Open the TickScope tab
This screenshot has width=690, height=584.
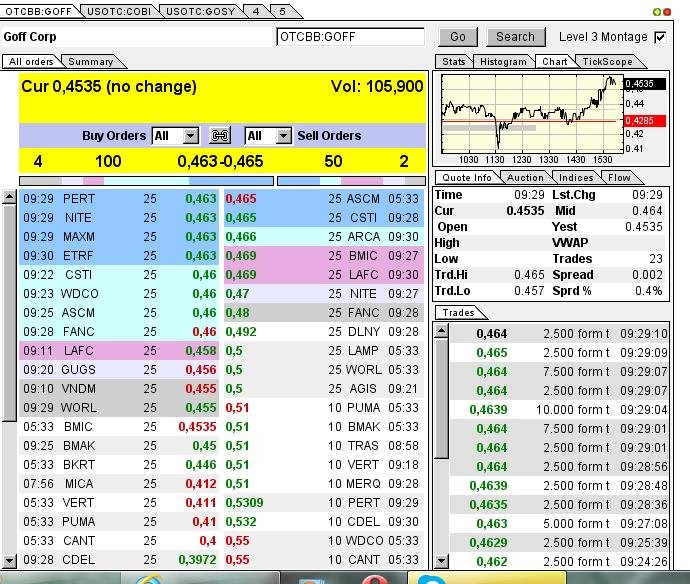(607, 62)
